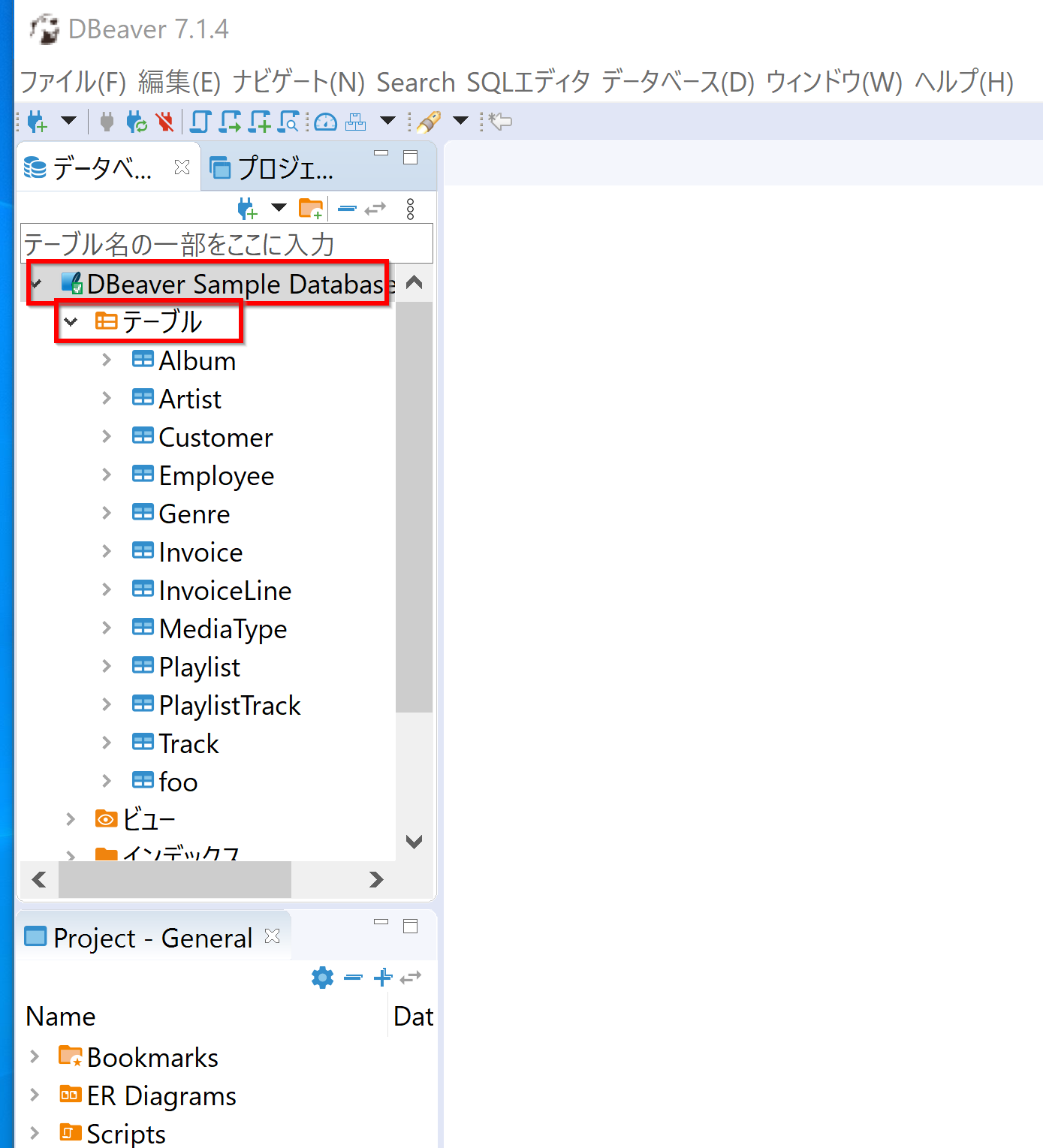Focus the テーブル名の一部をここに入力 filter field
Viewport: 1043px width, 1148px height.
(x=227, y=243)
